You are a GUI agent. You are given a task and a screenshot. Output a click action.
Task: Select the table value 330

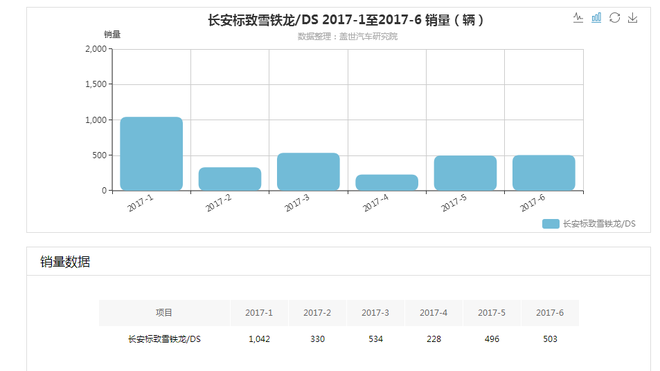pos(317,339)
